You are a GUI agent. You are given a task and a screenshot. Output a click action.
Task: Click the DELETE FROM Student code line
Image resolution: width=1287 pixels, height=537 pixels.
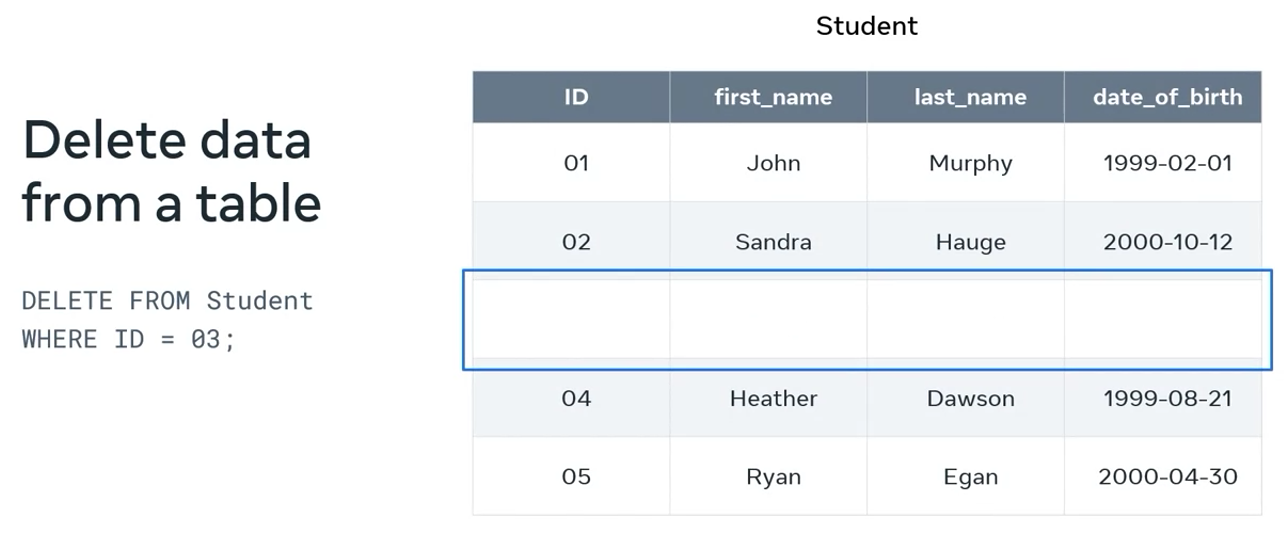167,301
